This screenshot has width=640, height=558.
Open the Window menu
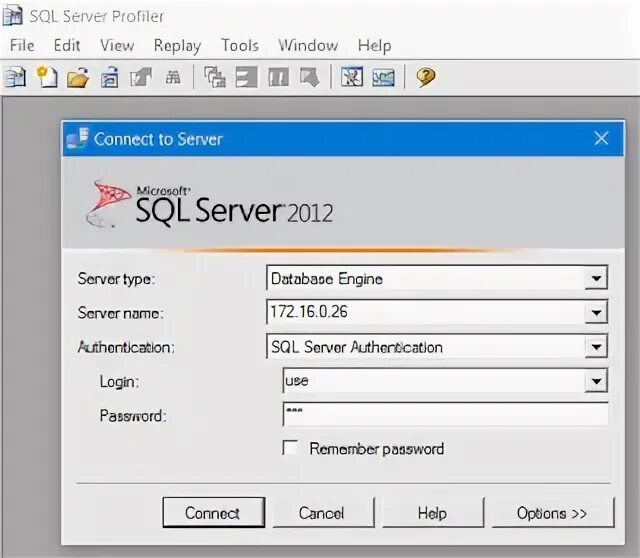[308, 45]
